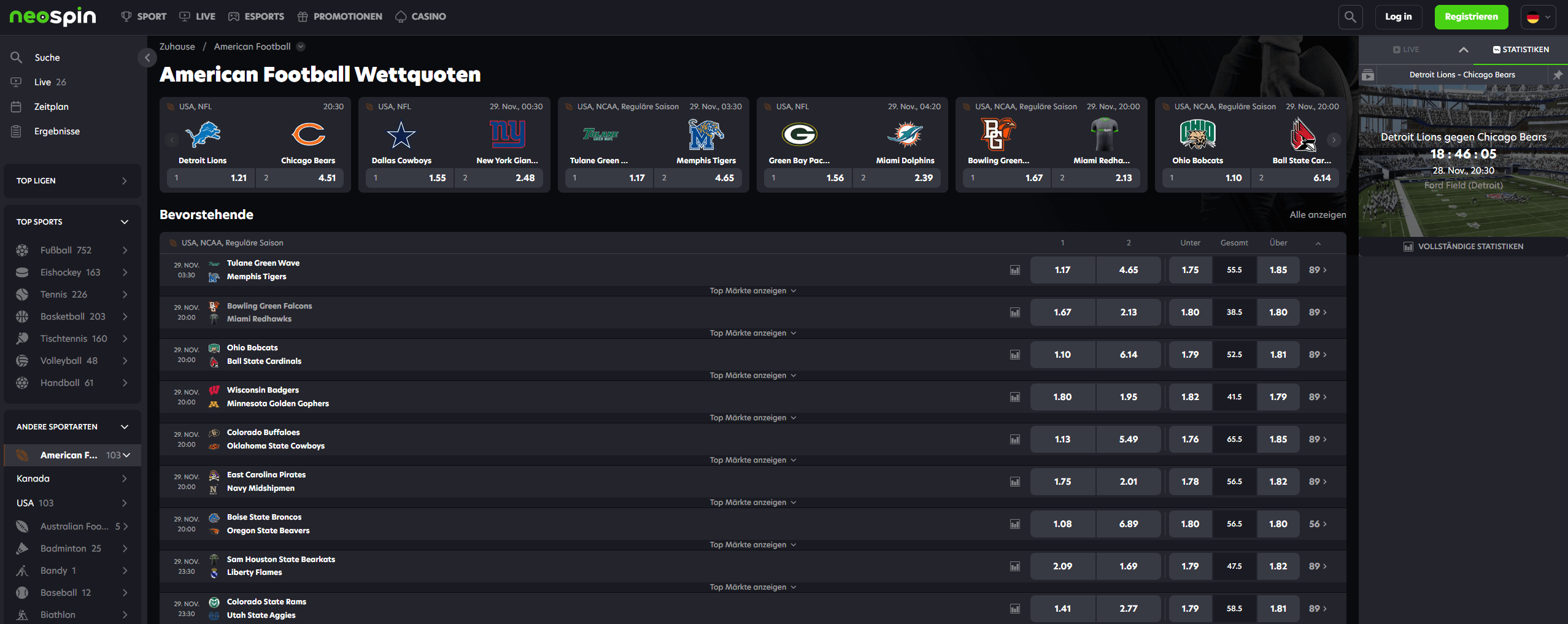Select Unter 1.75 for Tulane match
Viewport: 1568px width, 624px height.
click(x=1190, y=270)
